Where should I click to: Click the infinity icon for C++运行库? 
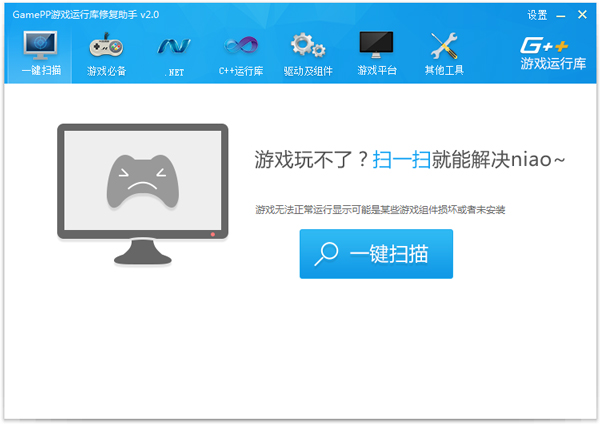click(240, 46)
